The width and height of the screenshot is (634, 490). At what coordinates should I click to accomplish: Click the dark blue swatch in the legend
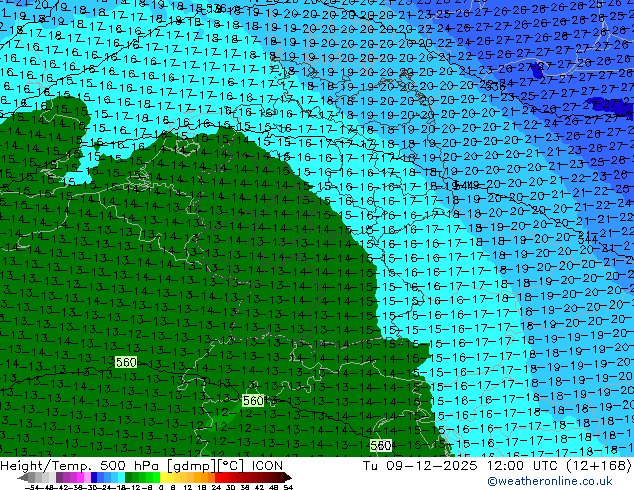[x=94, y=477]
